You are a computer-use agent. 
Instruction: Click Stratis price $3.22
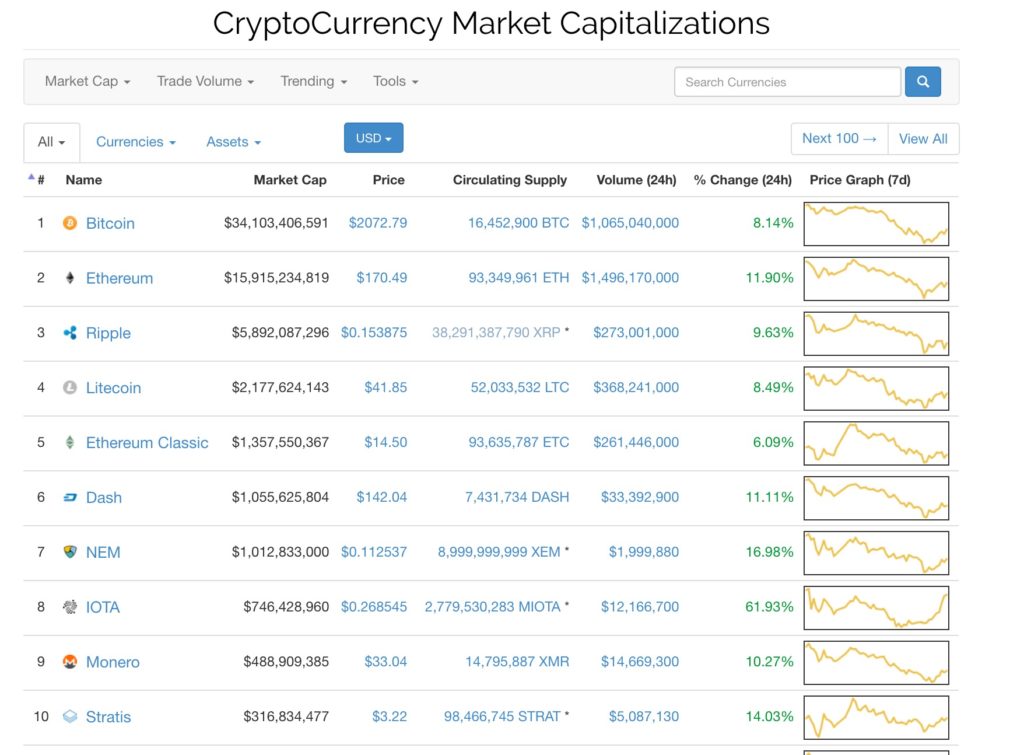389,716
